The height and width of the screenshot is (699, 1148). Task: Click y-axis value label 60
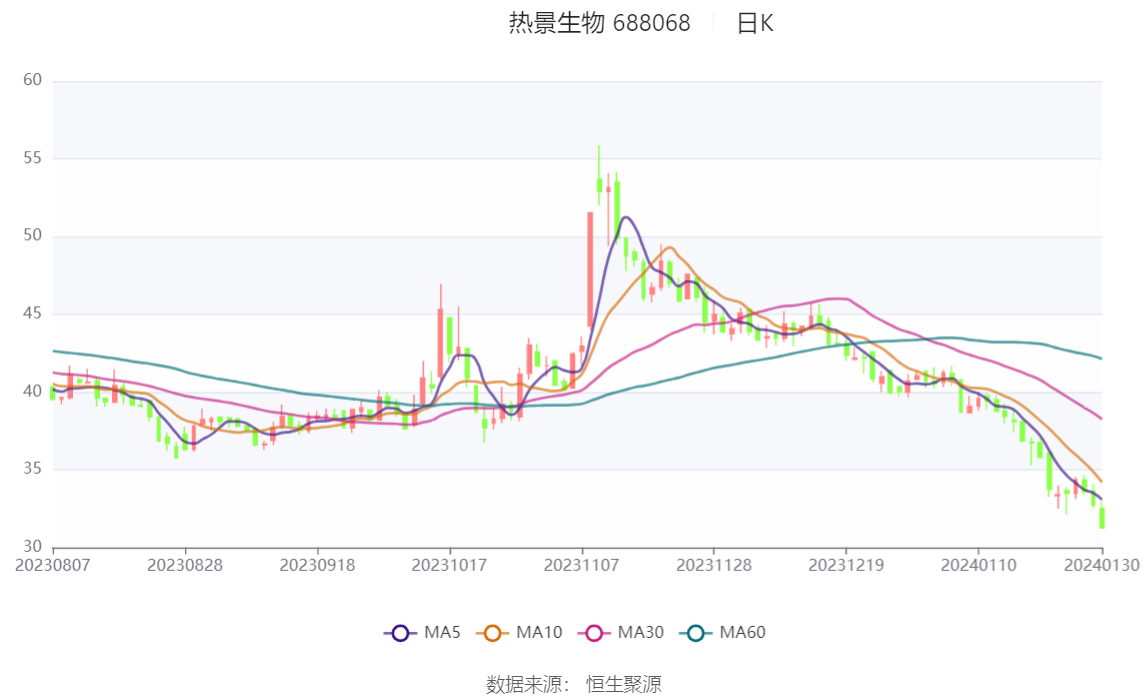[x=32, y=80]
